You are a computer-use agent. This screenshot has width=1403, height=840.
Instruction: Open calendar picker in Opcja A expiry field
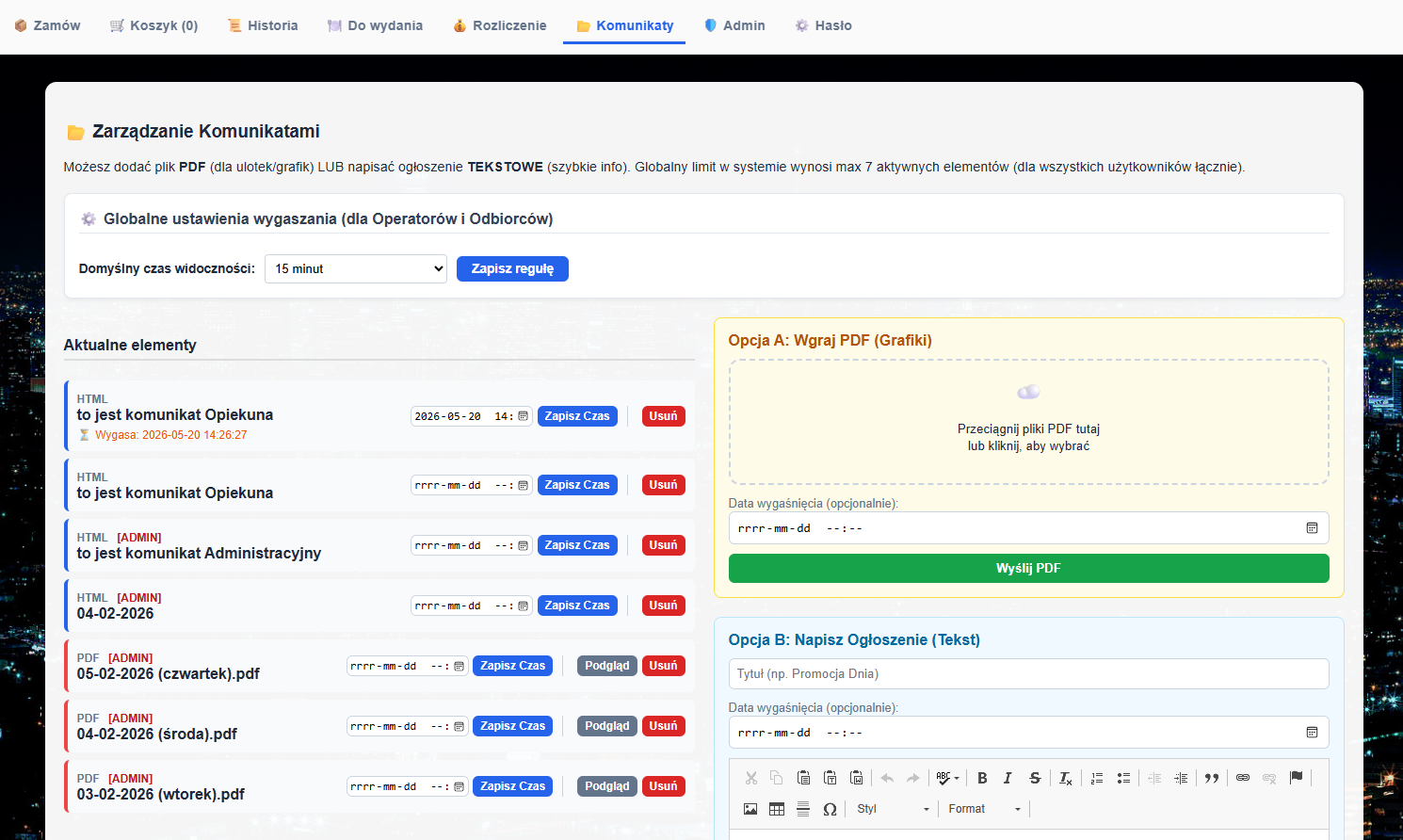(x=1312, y=528)
